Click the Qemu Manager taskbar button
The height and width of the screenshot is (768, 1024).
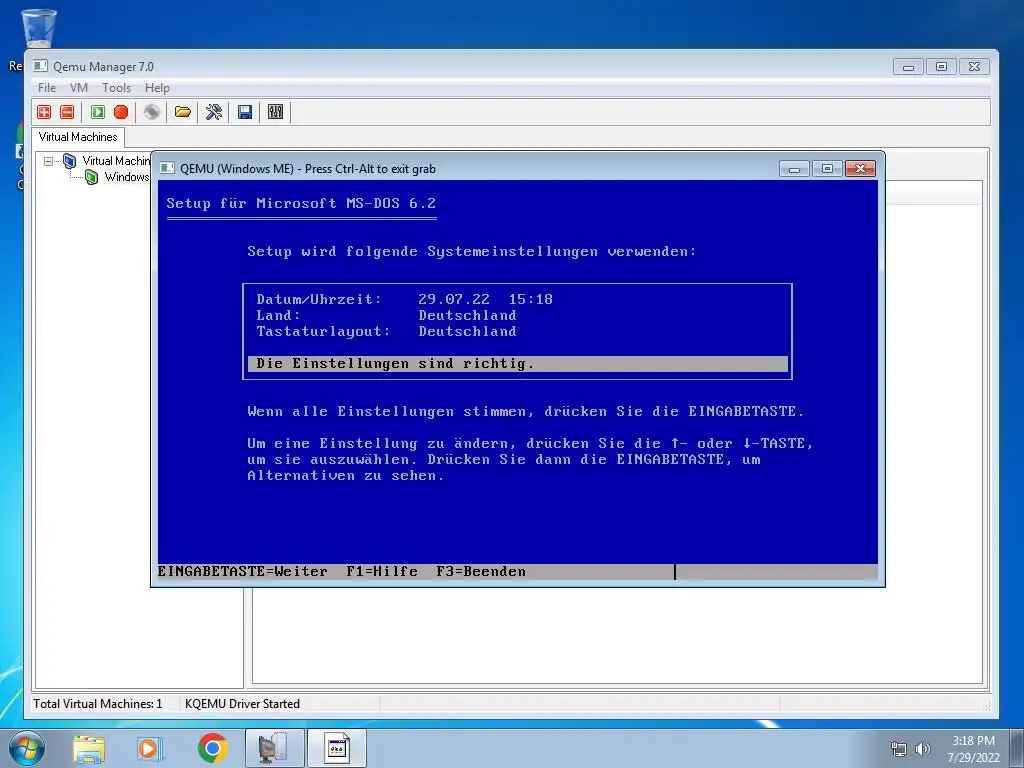click(275, 748)
